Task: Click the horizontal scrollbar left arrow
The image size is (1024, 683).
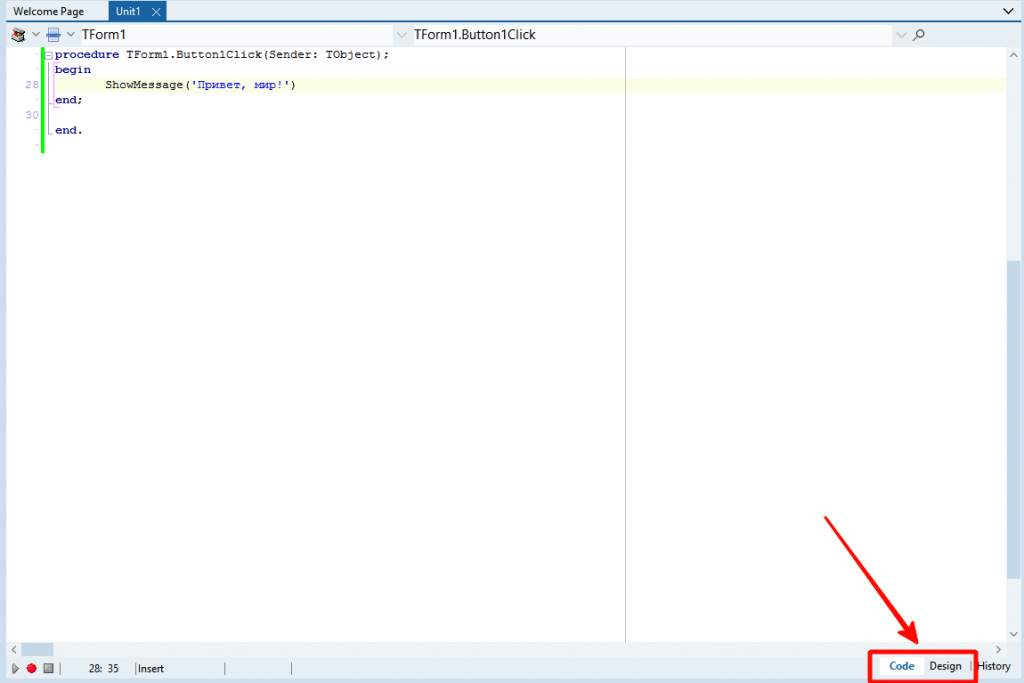Action: [x=13, y=650]
